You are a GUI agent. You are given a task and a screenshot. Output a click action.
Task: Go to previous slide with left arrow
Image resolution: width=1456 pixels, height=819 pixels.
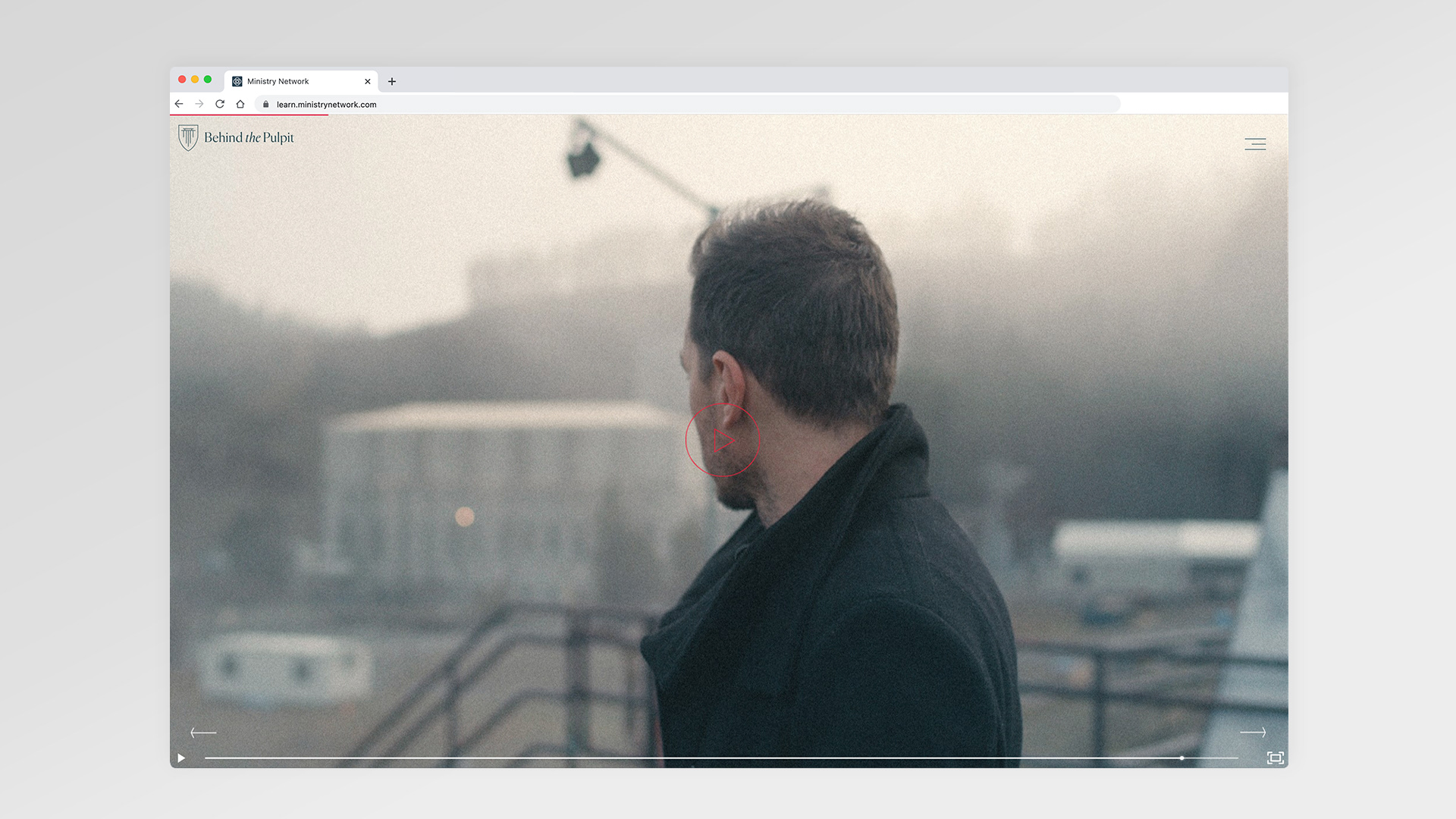coord(203,733)
